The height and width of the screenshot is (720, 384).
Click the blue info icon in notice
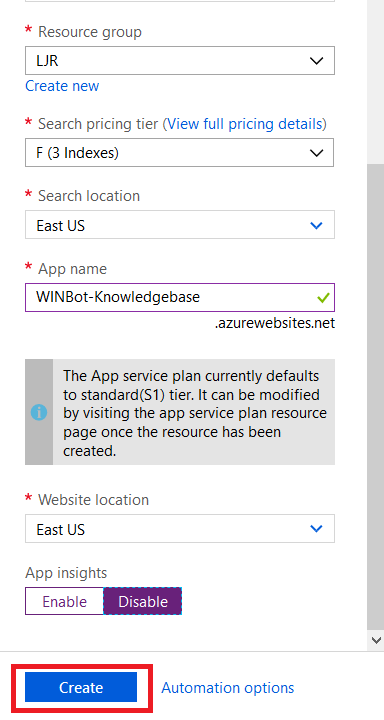click(x=39, y=412)
